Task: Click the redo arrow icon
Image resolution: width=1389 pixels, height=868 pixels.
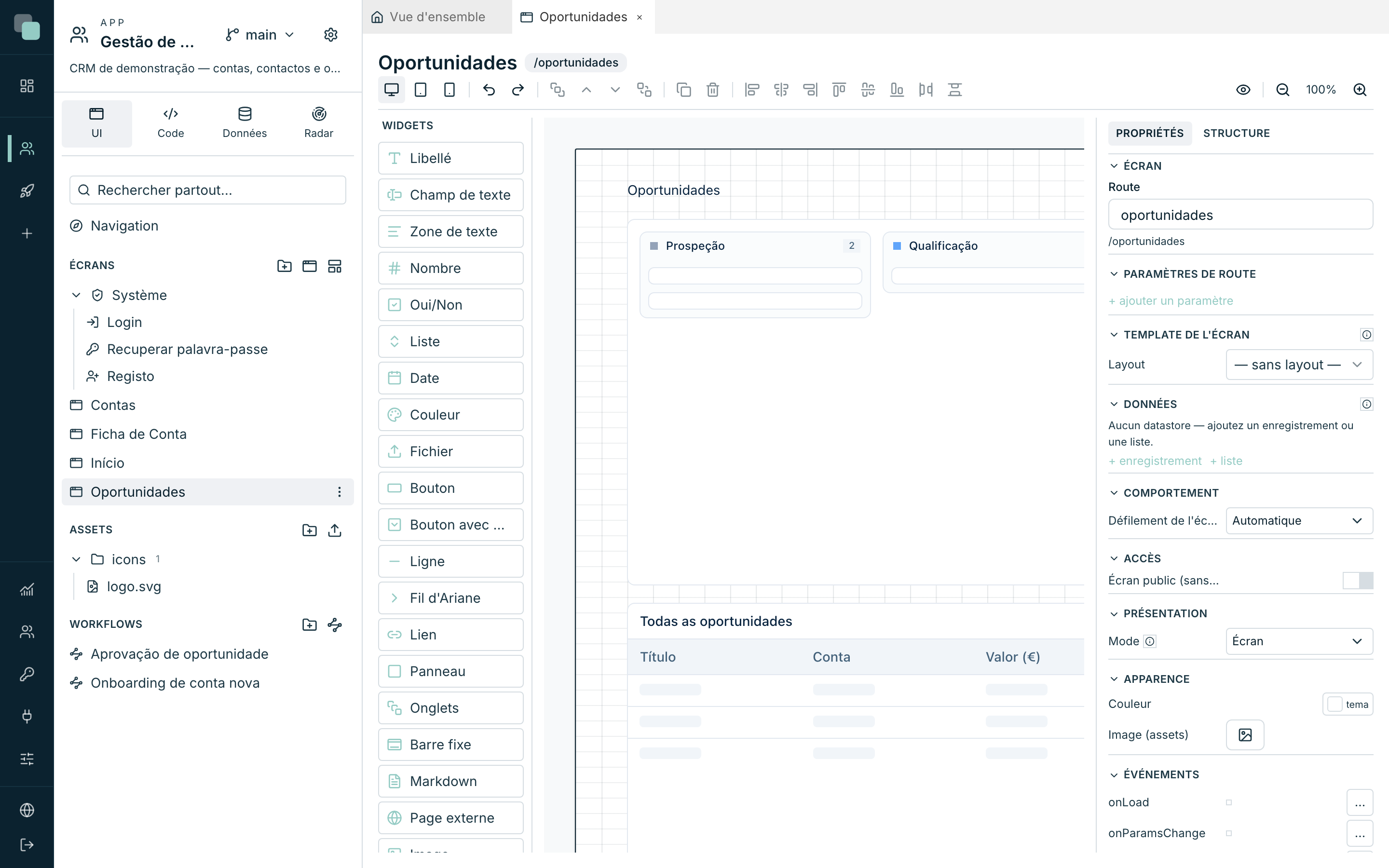Action: (x=517, y=90)
